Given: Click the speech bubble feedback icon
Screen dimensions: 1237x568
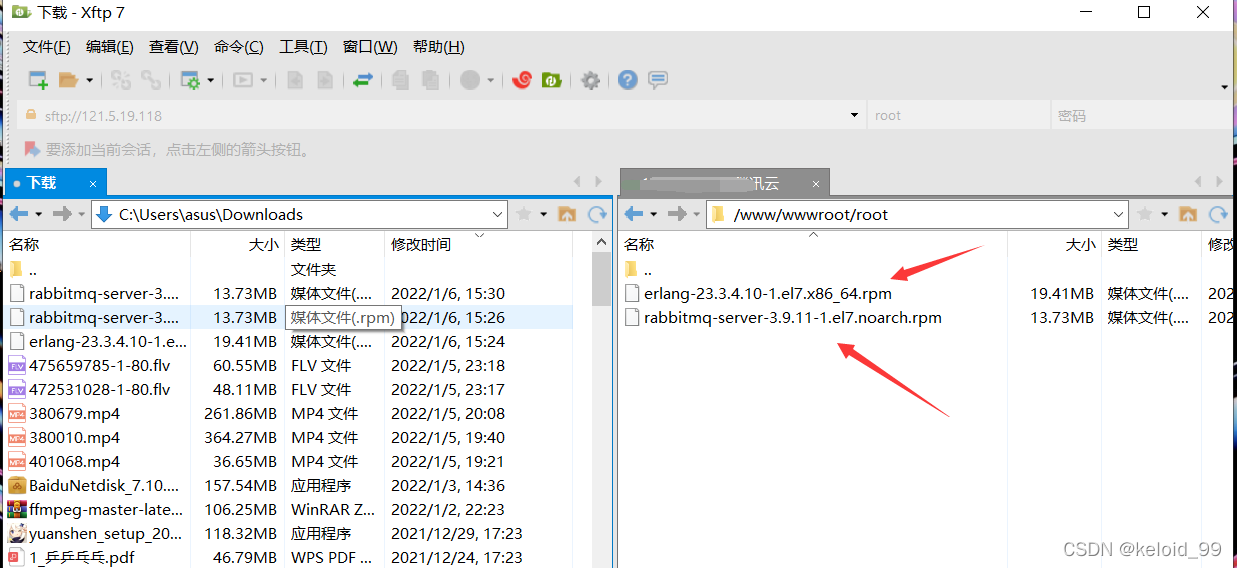Looking at the screenshot, I should (657, 80).
